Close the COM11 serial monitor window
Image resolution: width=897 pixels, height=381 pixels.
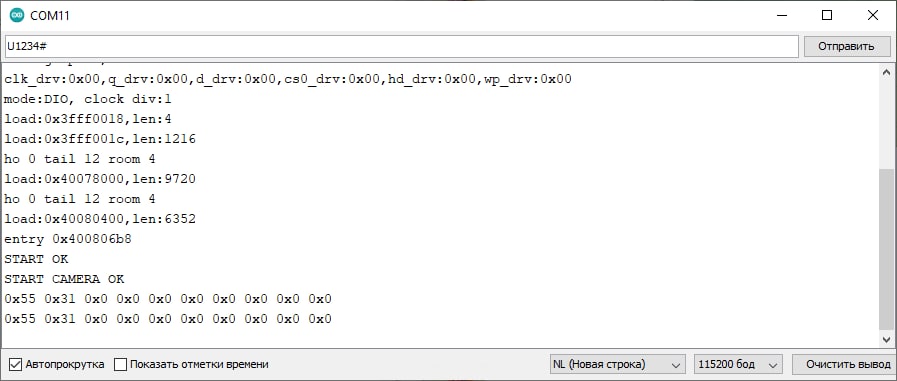tap(873, 15)
